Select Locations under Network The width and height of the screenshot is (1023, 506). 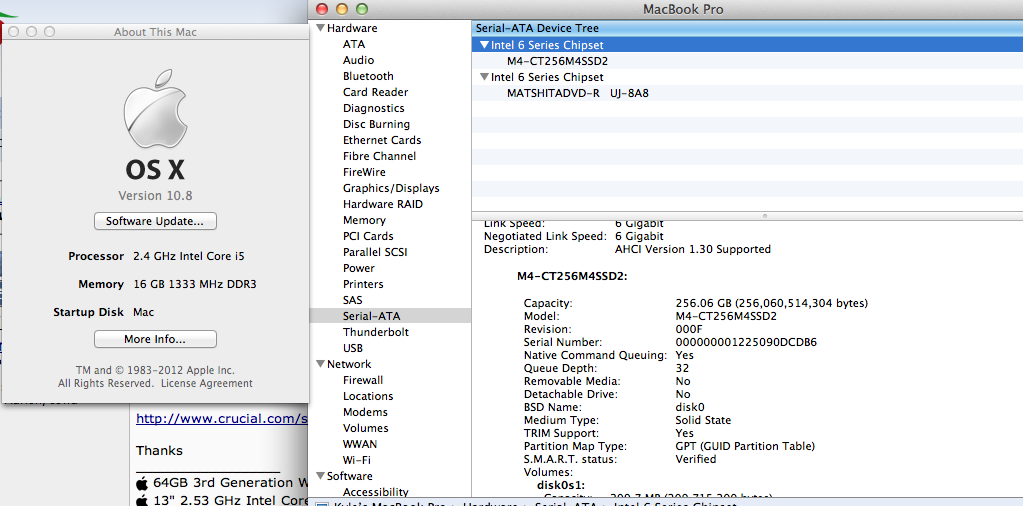click(x=368, y=396)
